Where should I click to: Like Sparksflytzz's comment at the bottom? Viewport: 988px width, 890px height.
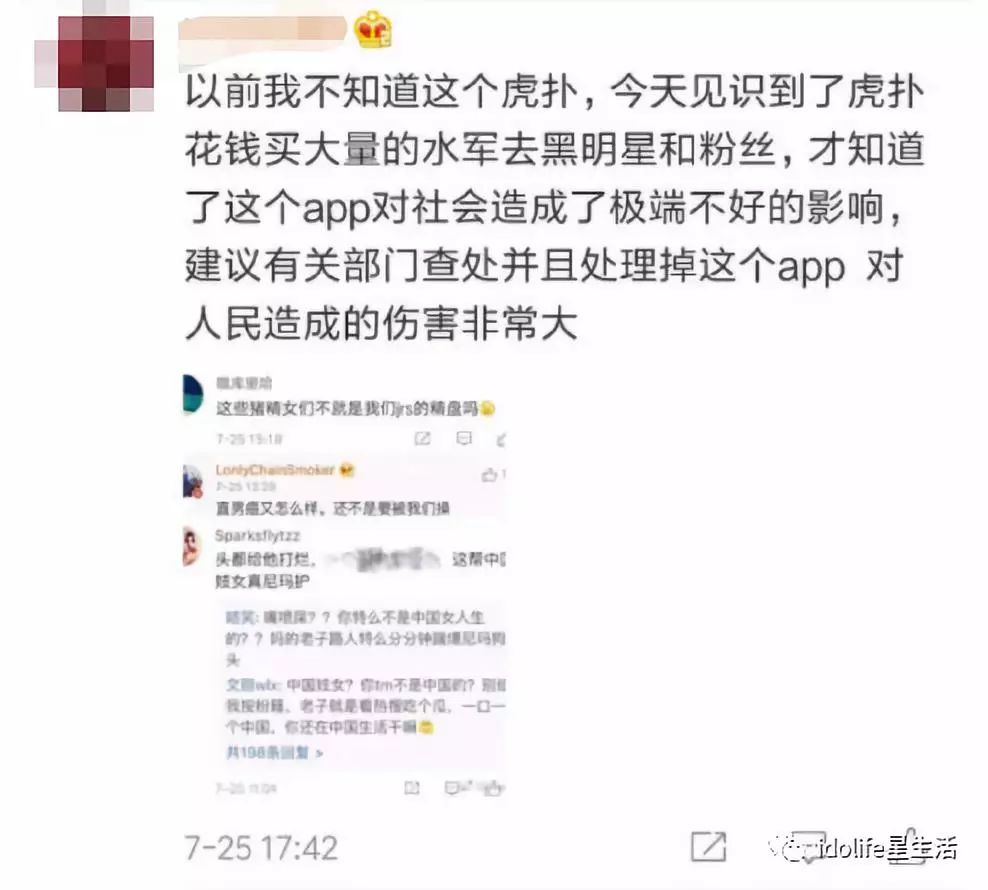(x=493, y=787)
